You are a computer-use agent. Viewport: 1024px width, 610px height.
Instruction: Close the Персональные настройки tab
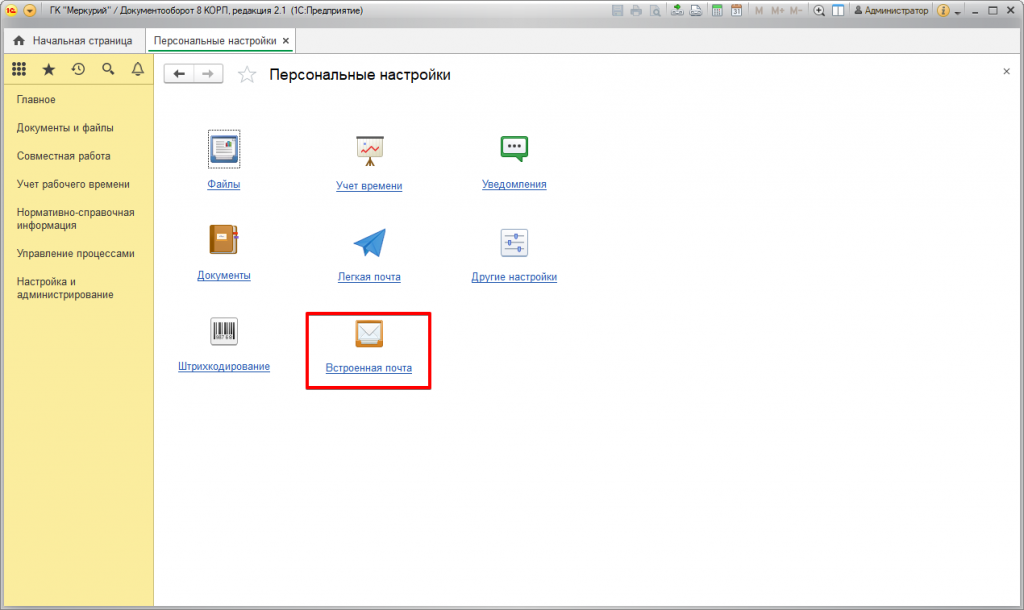tap(286, 41)
